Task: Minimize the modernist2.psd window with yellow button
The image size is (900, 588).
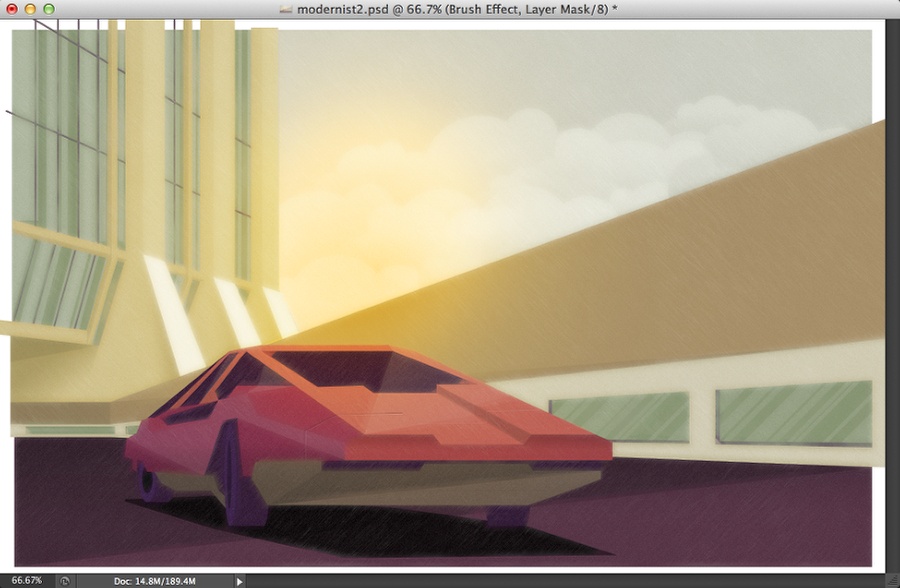Action: pos(30,9)
